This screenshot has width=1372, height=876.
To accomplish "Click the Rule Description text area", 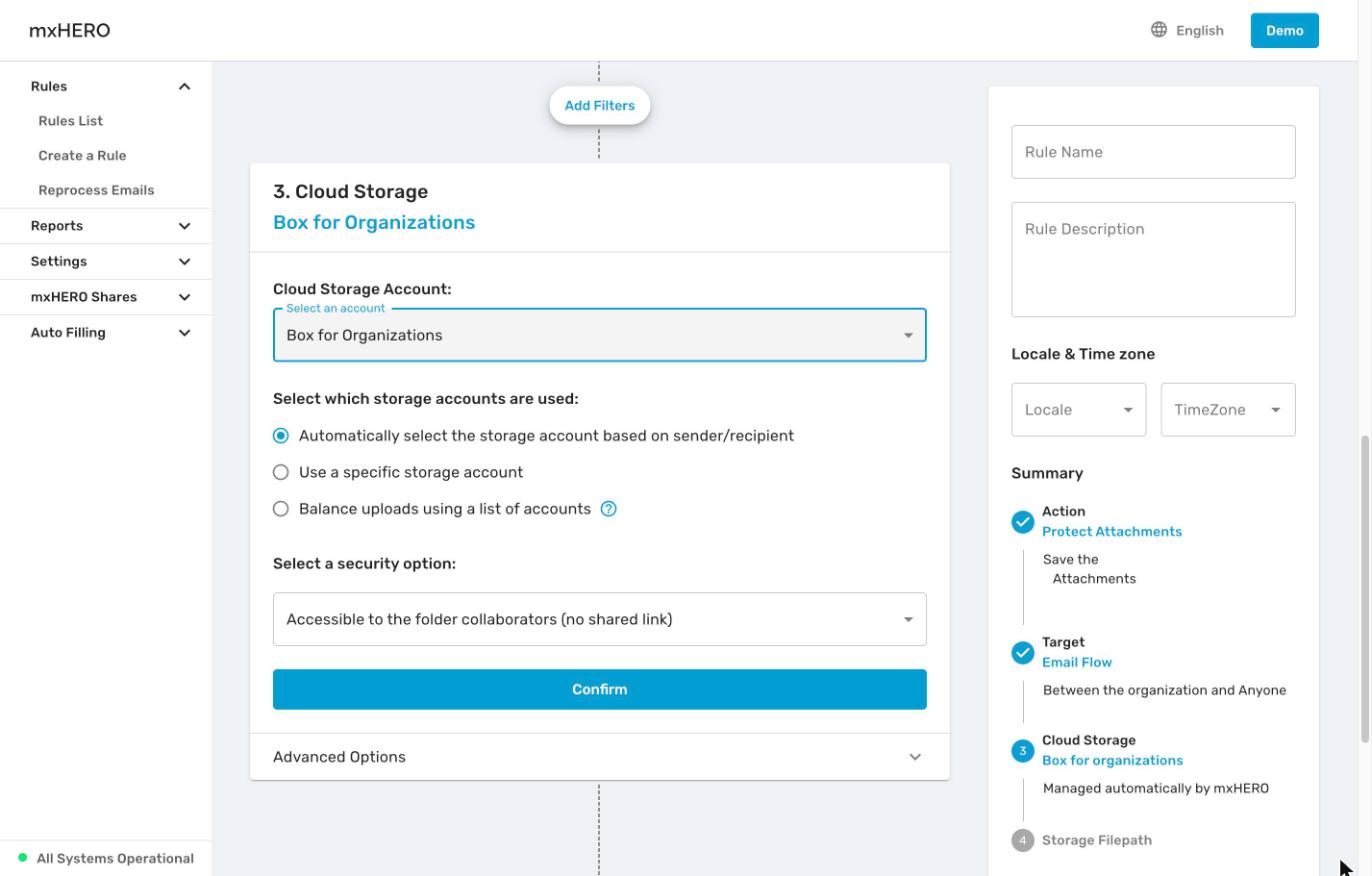I will coord(1153,260).
